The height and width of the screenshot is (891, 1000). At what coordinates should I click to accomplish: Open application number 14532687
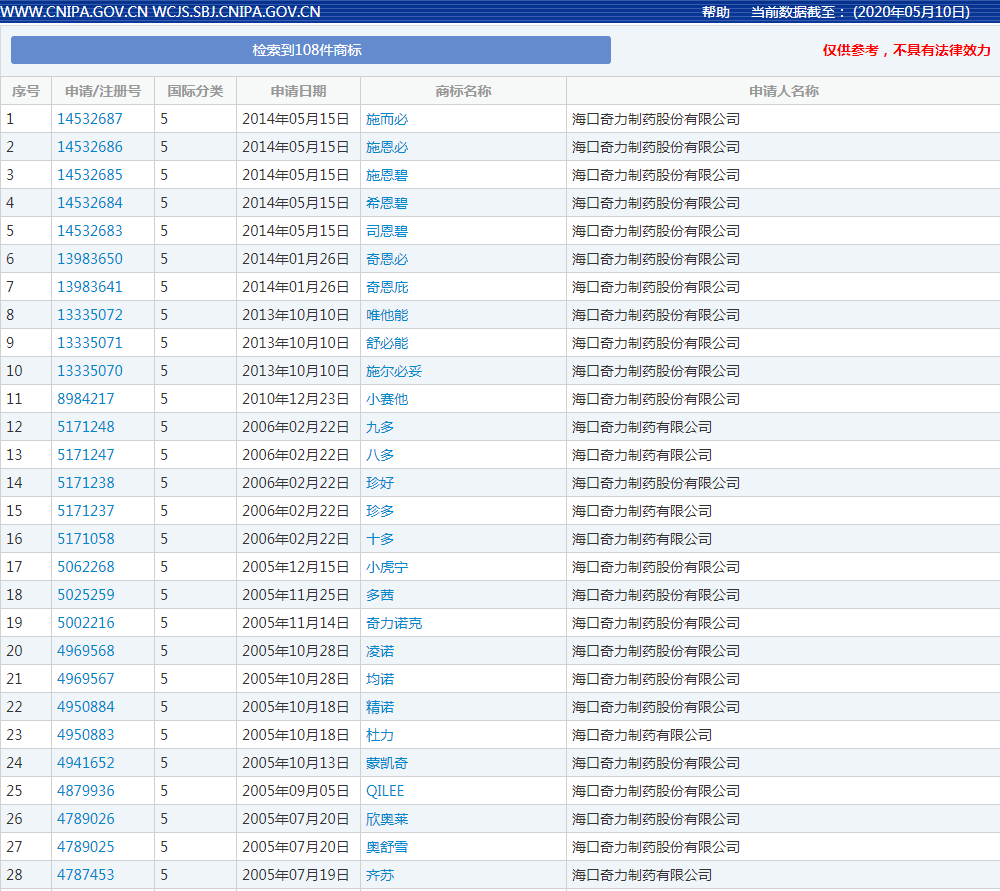[x=90, y=119]
